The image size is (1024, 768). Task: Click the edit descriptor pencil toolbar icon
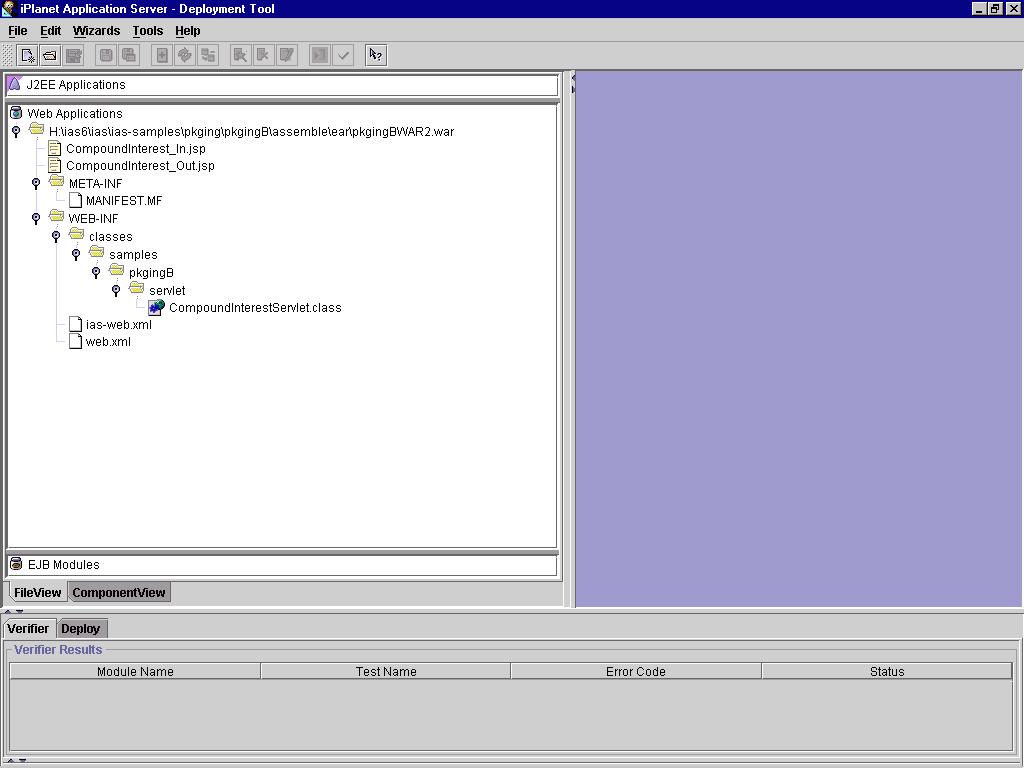coord(287,56)
